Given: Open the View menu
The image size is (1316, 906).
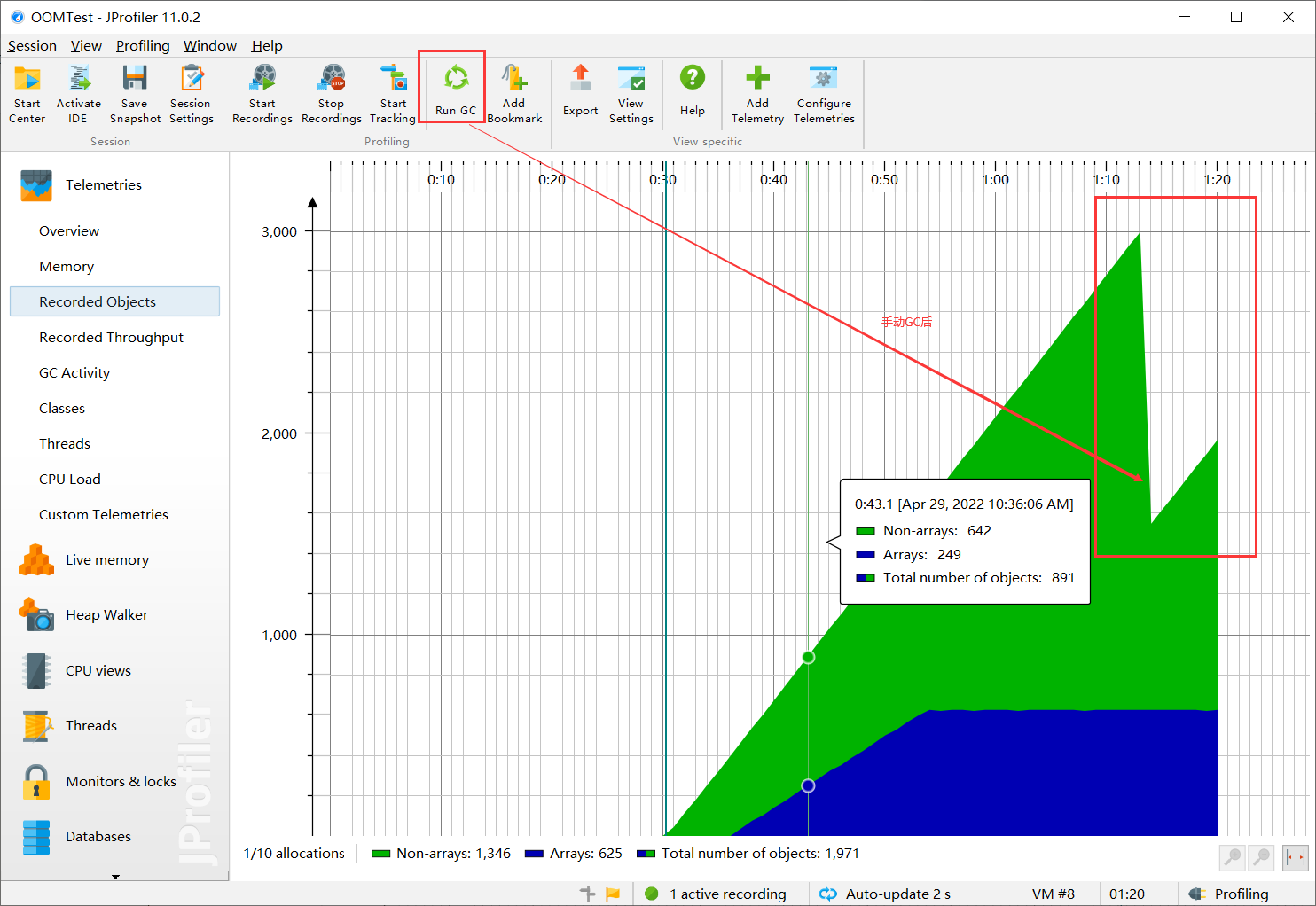Looking at the screenshot, I should click(86, 46).
